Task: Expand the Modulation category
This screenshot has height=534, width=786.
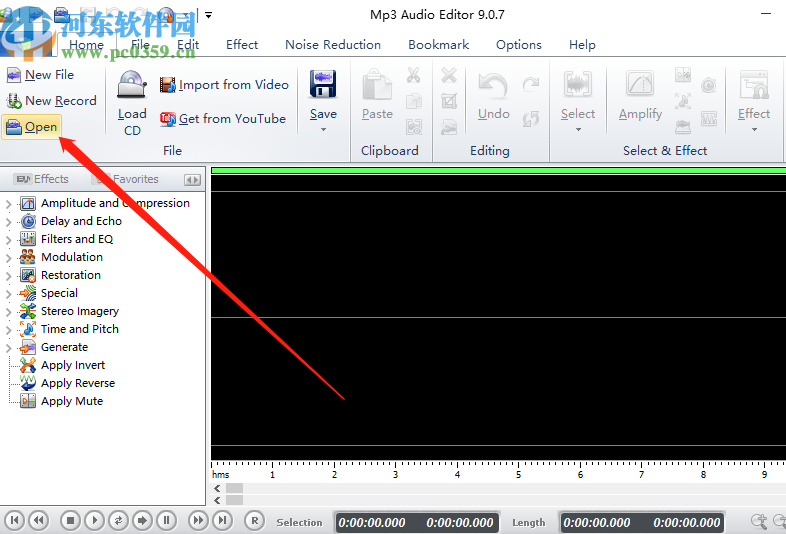Action: point(8,258)
